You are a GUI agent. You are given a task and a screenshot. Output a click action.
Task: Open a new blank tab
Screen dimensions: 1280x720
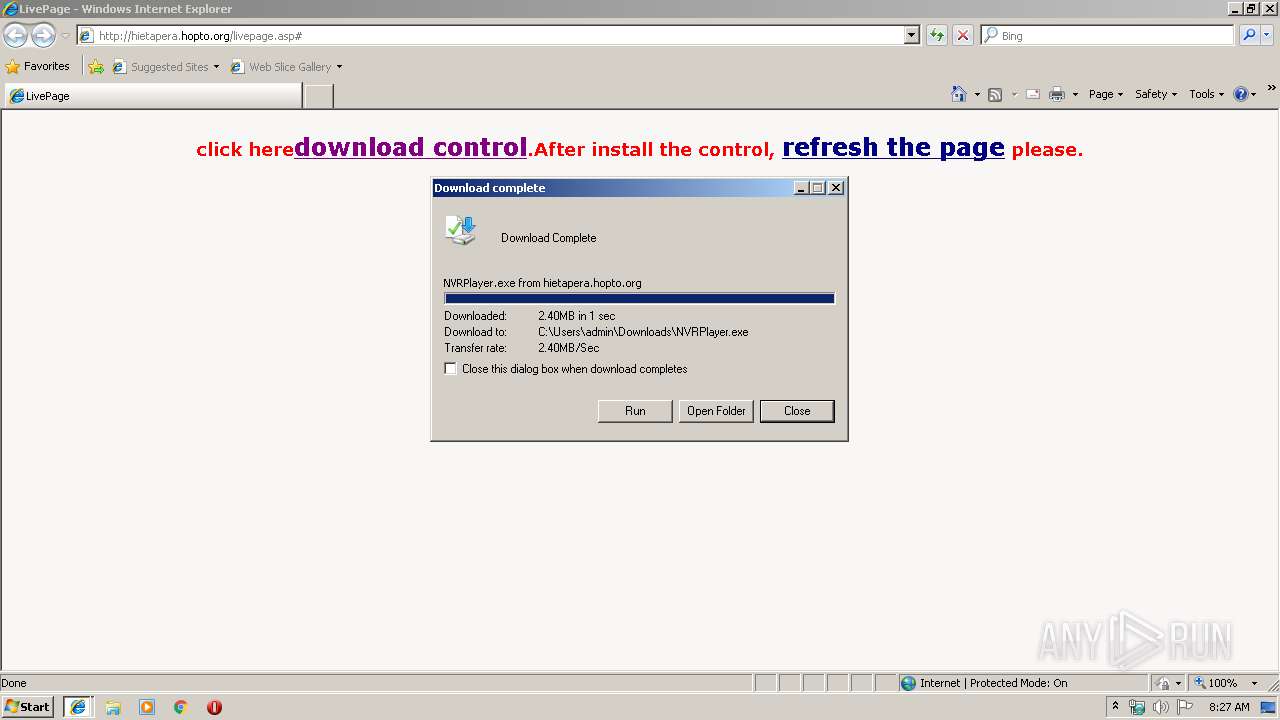[318, 96]
